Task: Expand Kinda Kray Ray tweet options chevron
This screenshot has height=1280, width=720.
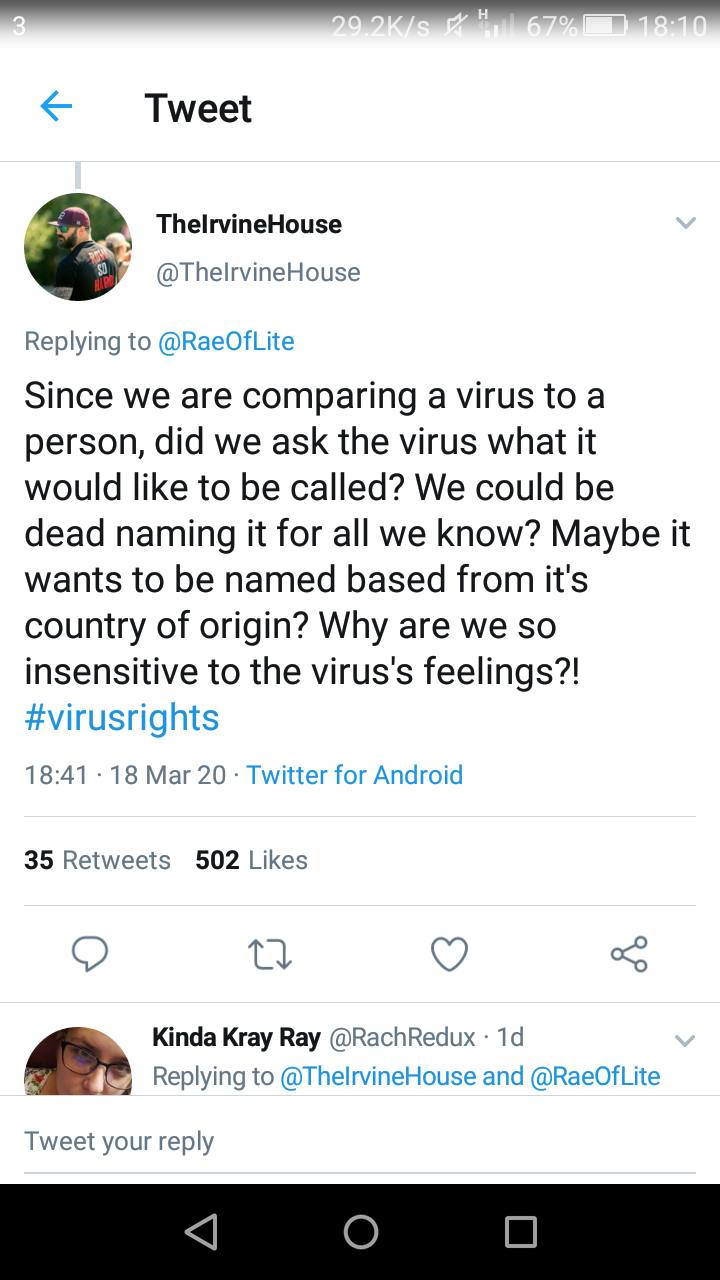Action: (685, 1041)
